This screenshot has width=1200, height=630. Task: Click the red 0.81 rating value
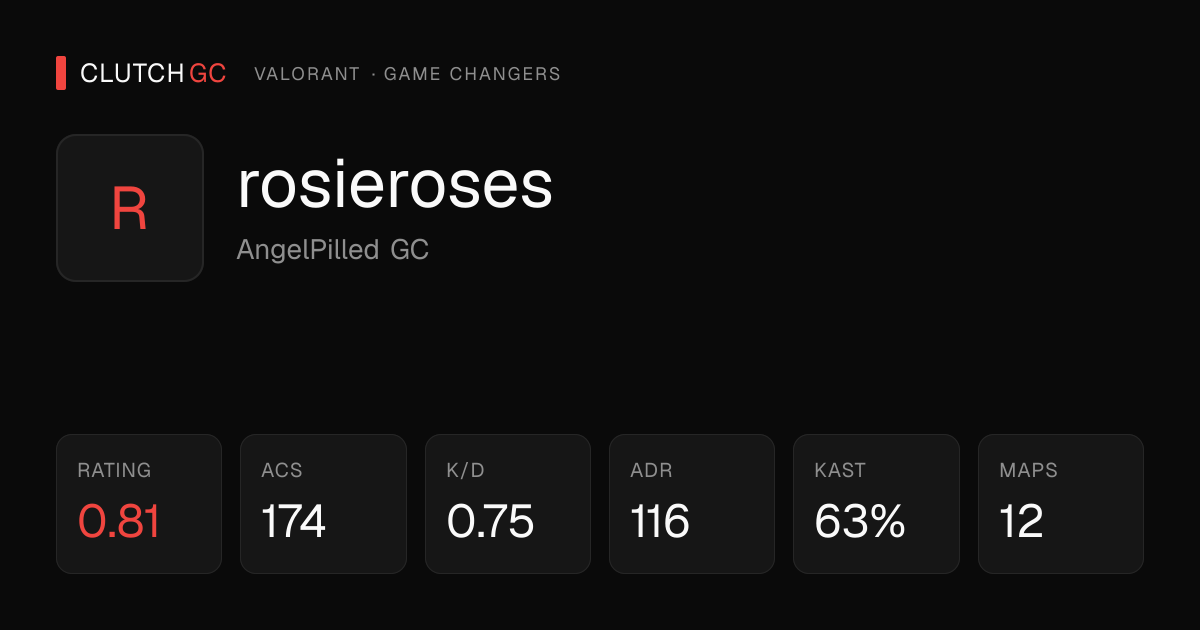[119, 521]
